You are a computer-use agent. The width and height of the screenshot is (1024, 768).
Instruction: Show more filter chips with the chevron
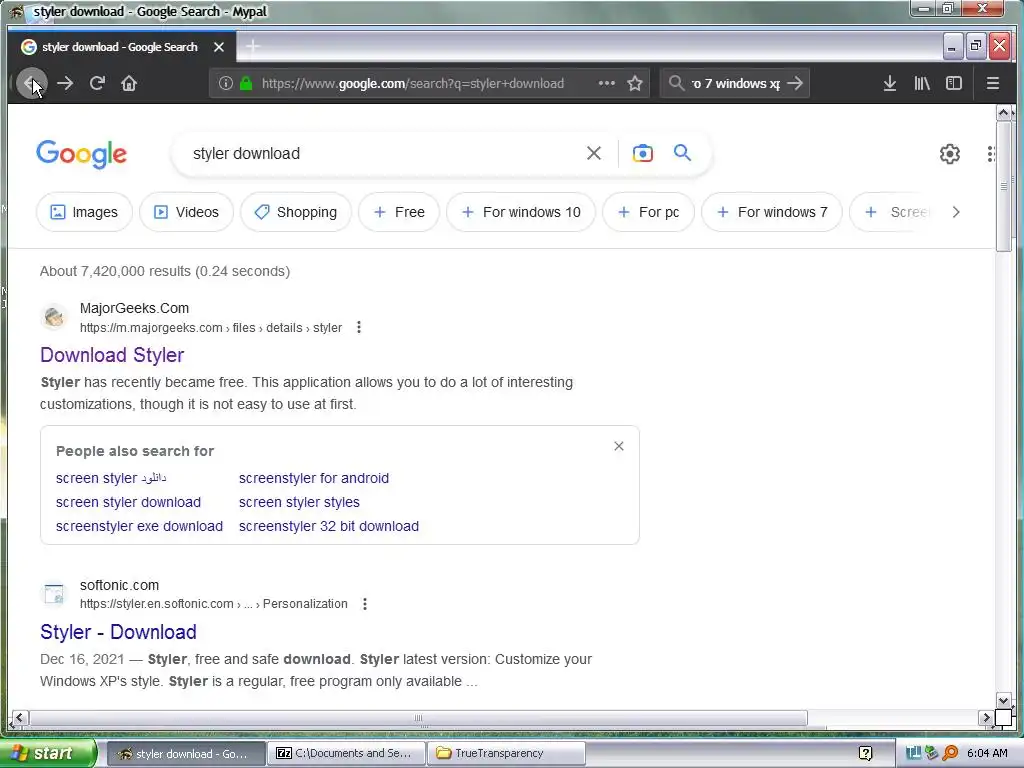(956, 212)
